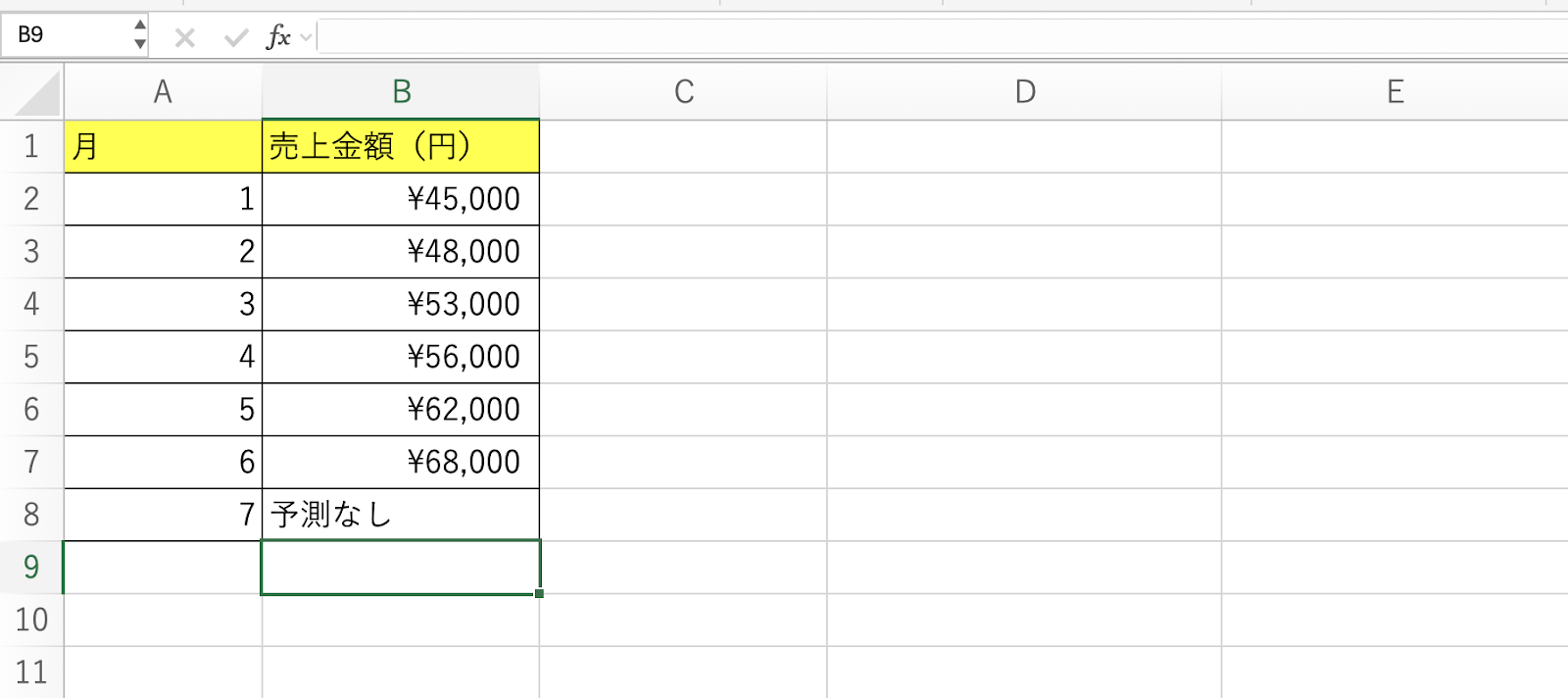Select row 1 header
Image resolution: width=1568 pixels, height=698 pixels.
pyautogui.click(x=31, y=147)
